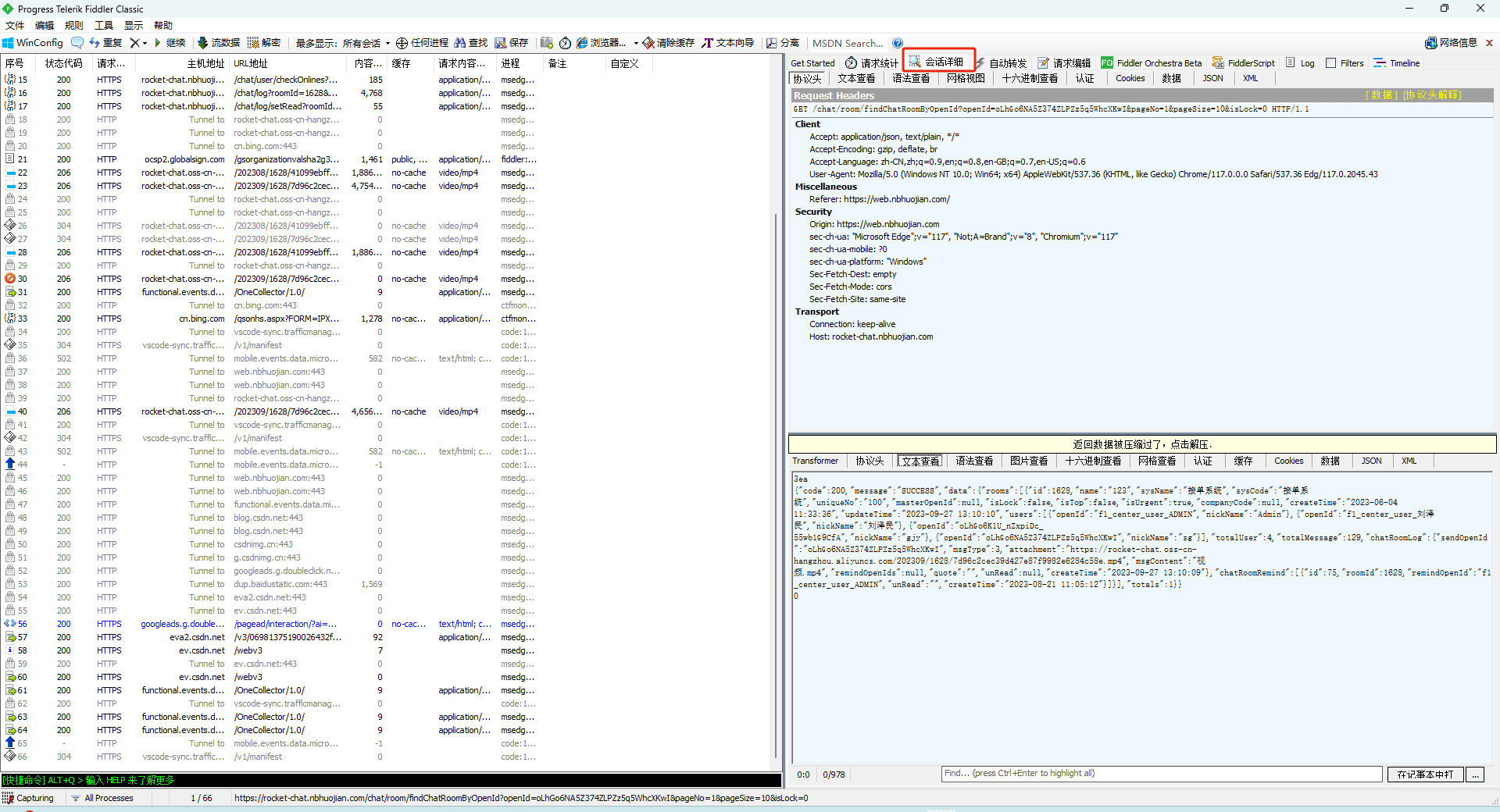Open the 帮助 menu
Viewport: 1500px width, 812px height.
[x=163, y=26]
